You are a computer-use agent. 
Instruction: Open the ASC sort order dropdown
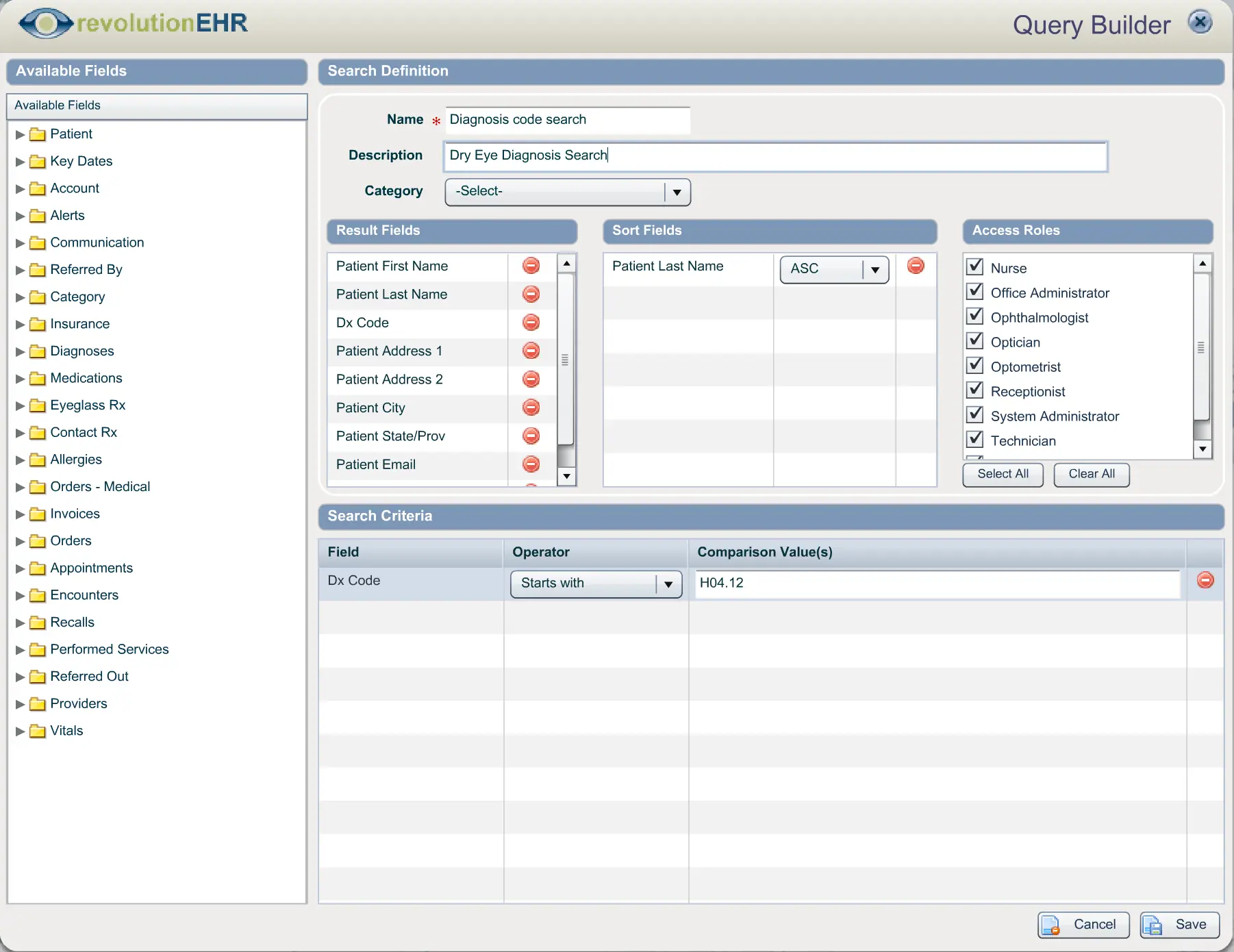coord(875,269)
